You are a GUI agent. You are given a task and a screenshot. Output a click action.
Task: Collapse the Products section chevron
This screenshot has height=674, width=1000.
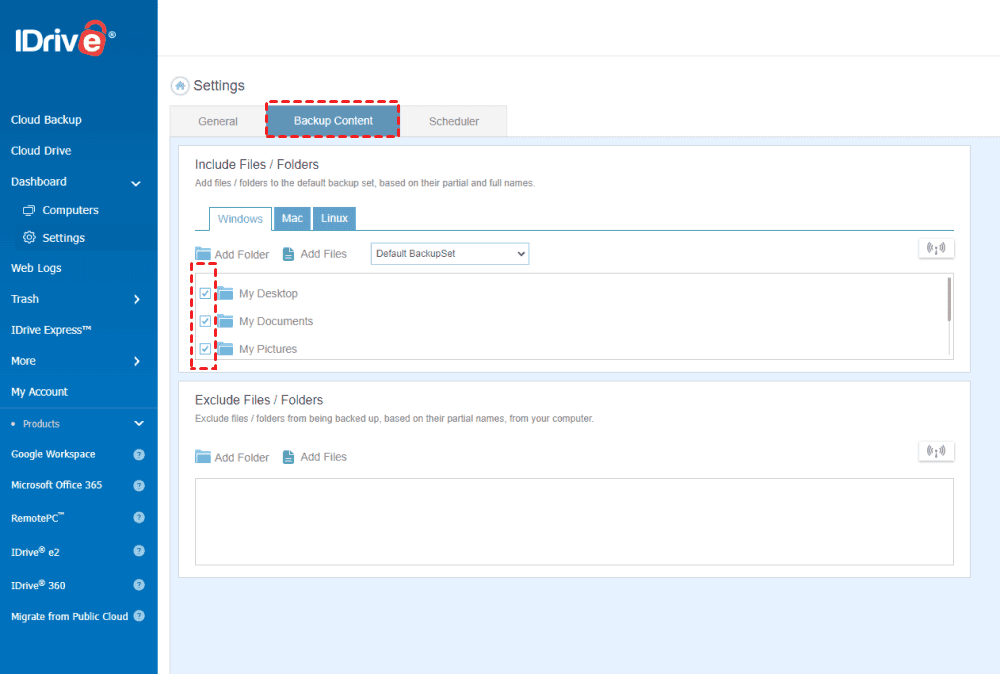click(139, 423)
